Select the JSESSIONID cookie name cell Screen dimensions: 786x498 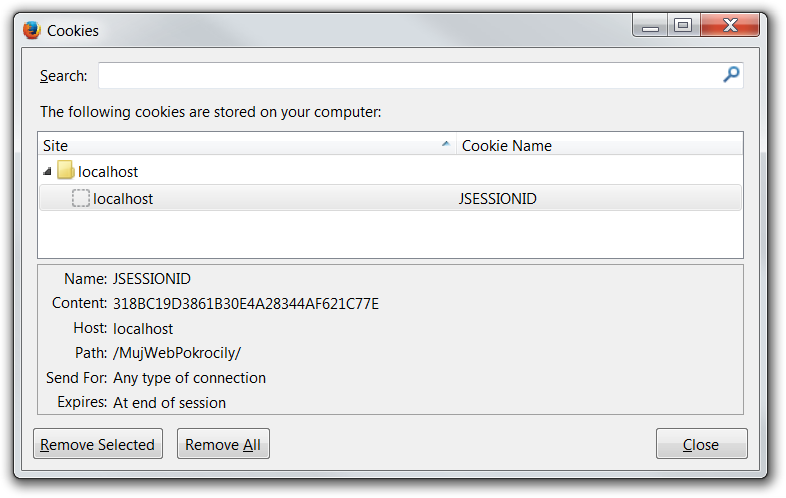point(497,199)
